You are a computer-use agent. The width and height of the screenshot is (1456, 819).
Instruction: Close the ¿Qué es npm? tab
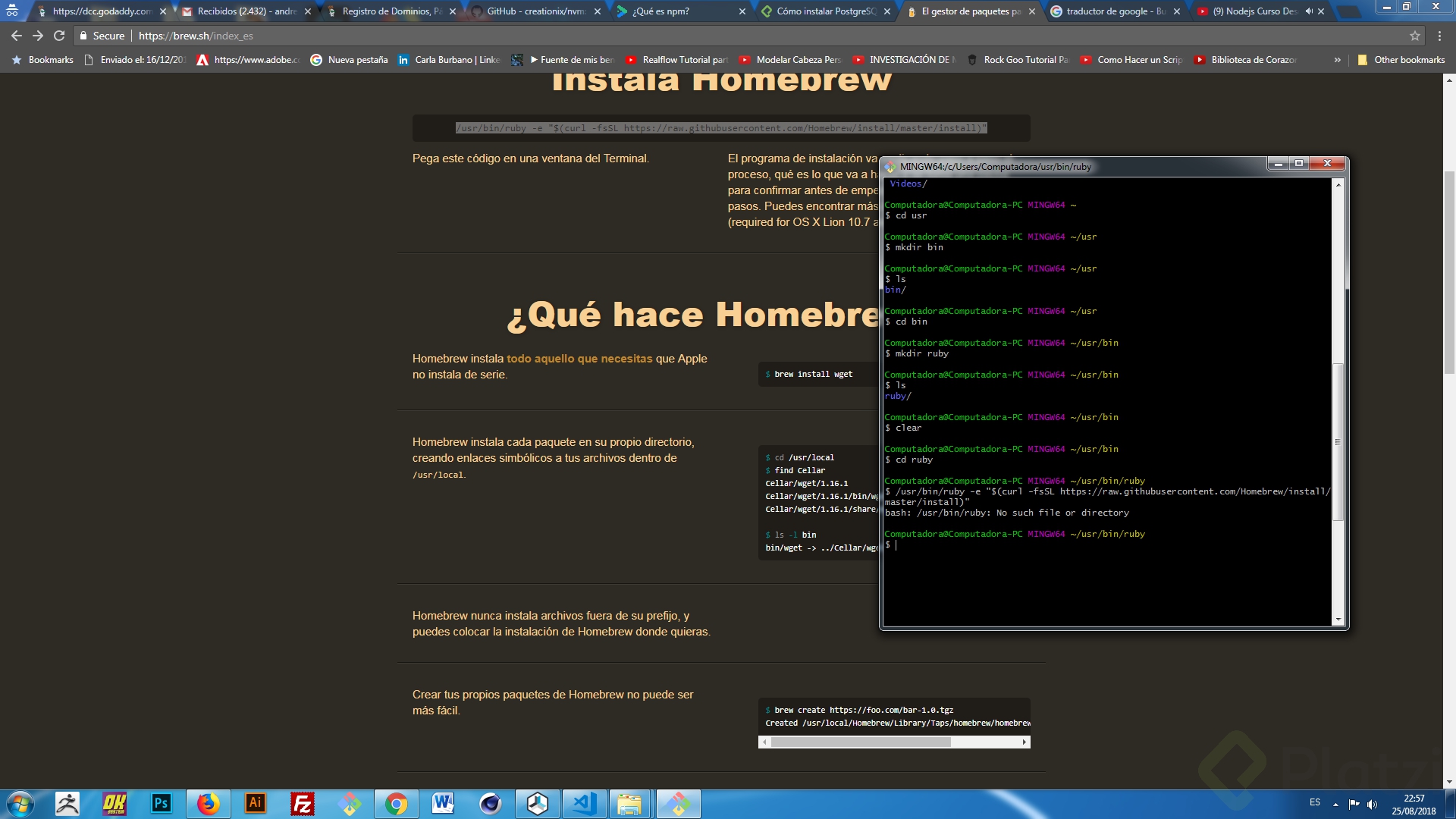[x=742, y=11]
